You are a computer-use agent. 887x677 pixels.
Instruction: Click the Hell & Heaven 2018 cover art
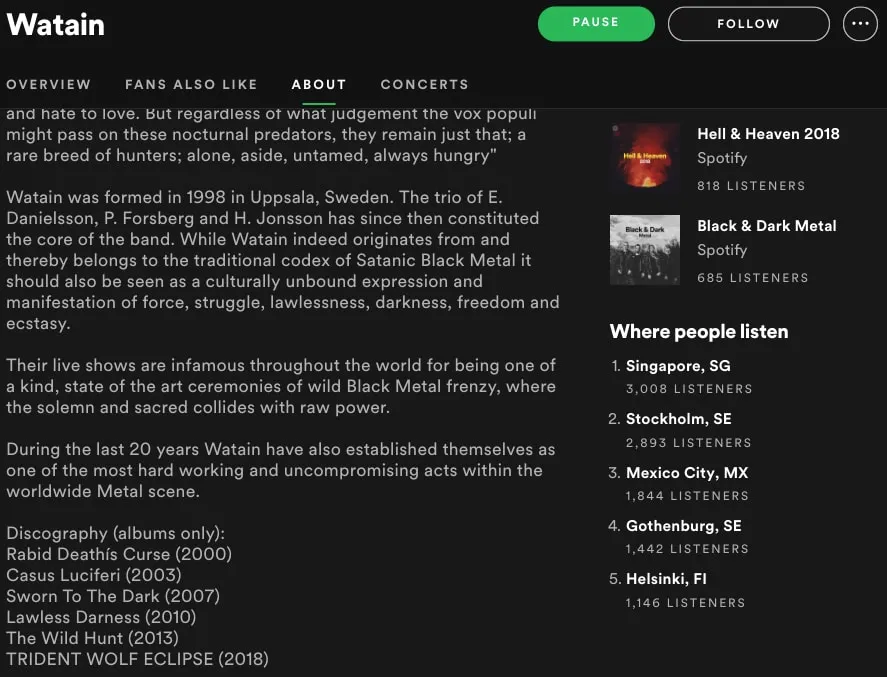point(644,157)
